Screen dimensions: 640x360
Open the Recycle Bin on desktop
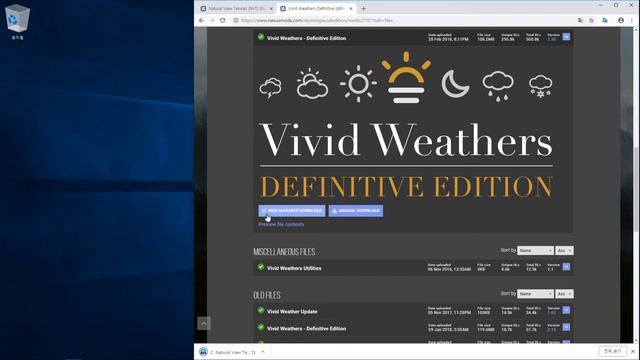tap(17, 21)
